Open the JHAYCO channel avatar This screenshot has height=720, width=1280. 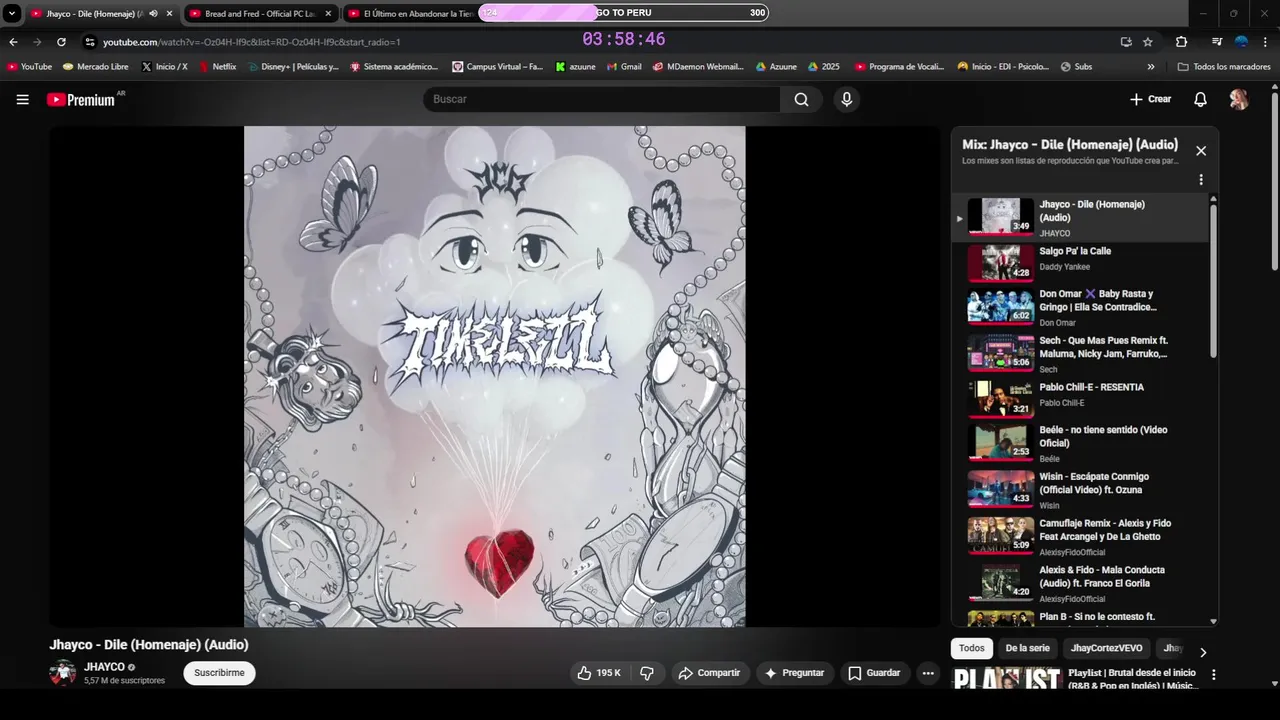click(x=63, y=673)
